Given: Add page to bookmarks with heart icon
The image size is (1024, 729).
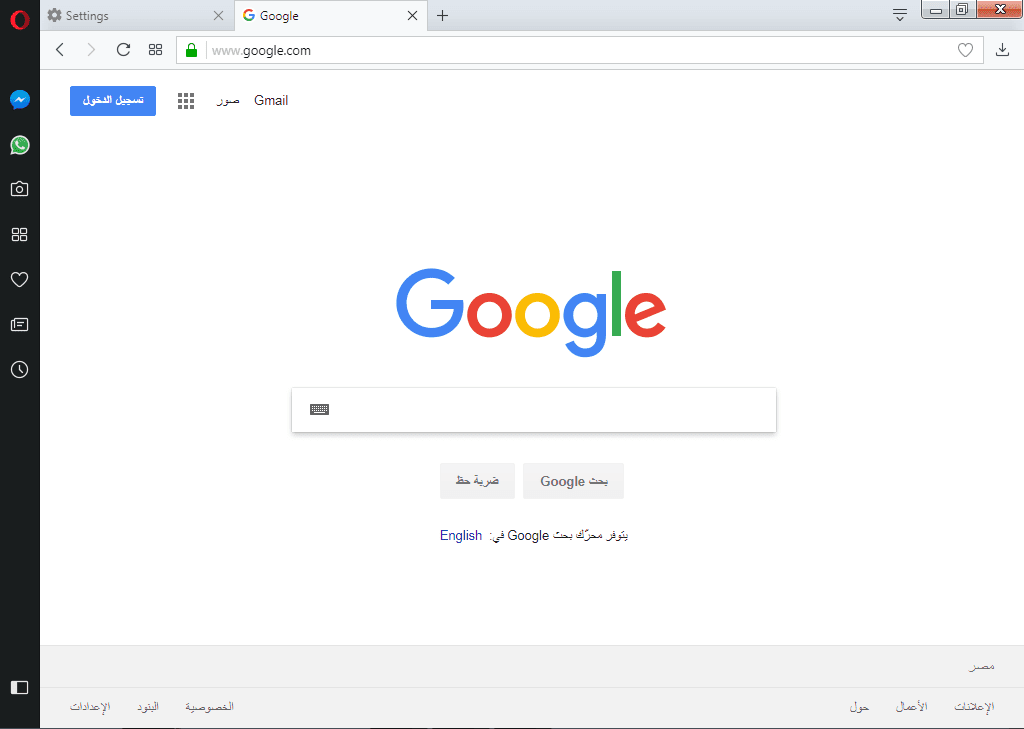Looking at the screenshot, I should tap(965, 50).
